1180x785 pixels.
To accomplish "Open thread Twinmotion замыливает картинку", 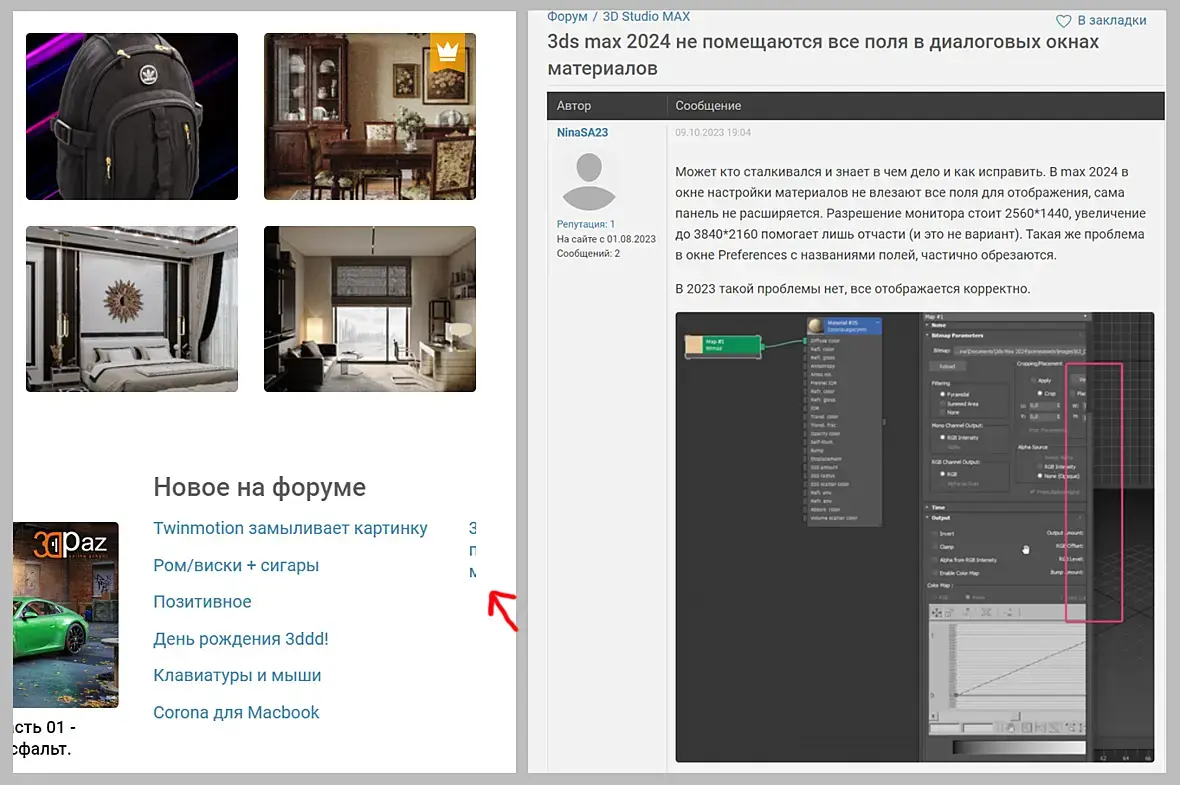I will 290,528.
